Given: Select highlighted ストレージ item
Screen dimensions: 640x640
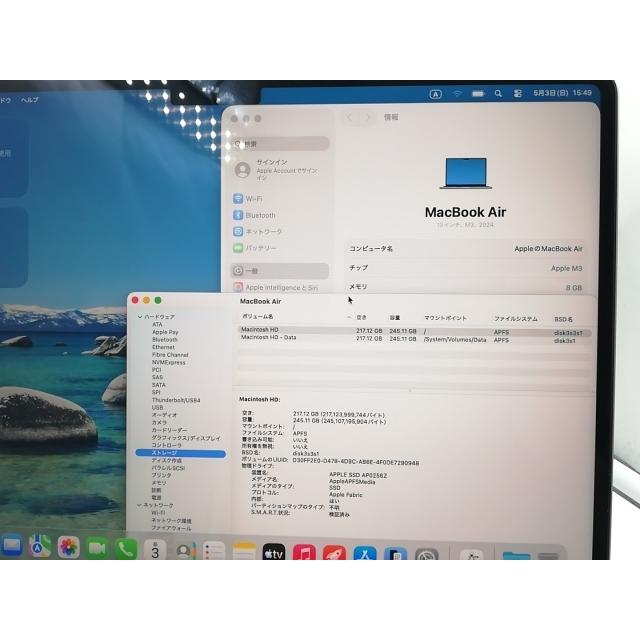Looking at the screenshot, I should (180, 453).
